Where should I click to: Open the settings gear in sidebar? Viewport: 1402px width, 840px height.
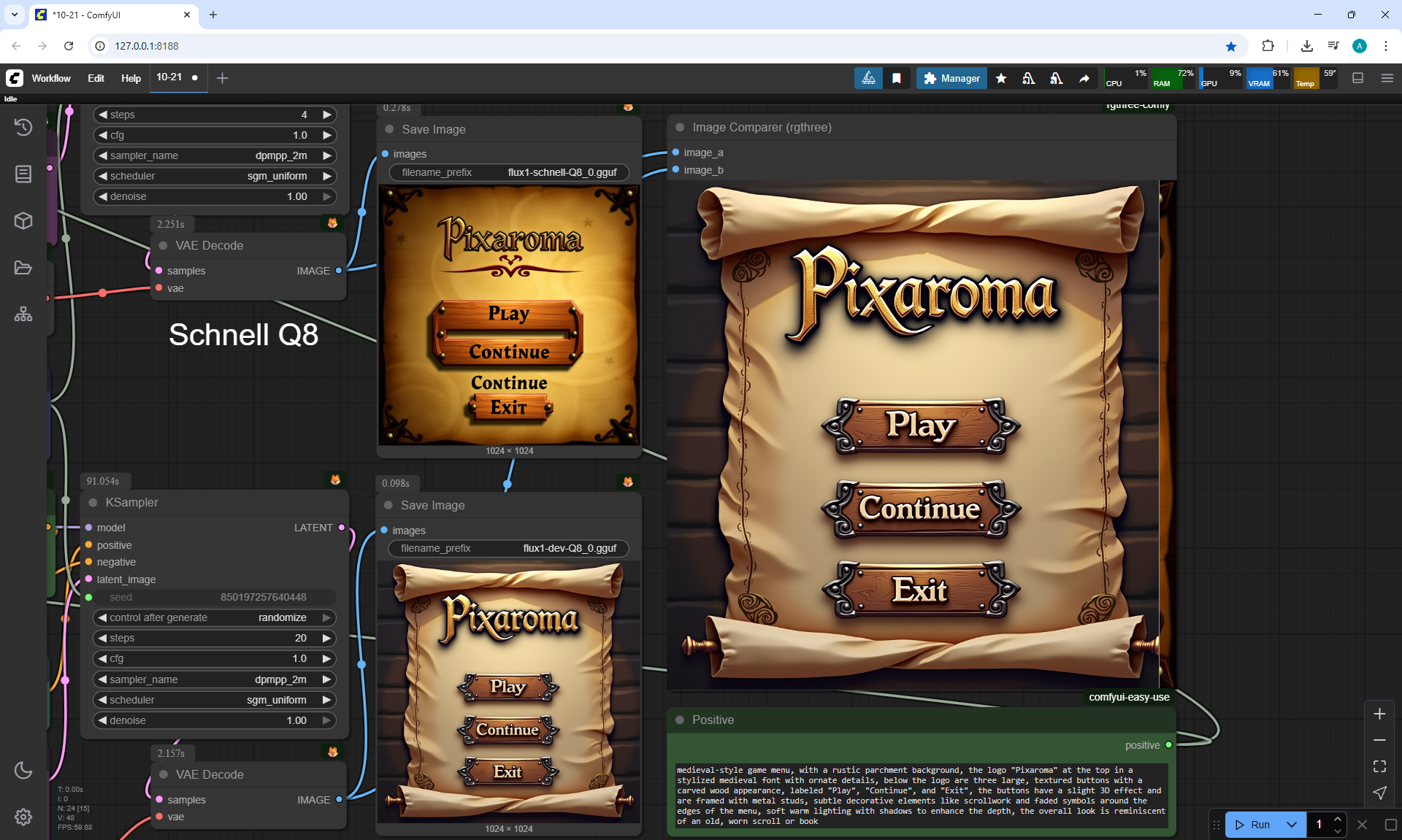[23, 817]
